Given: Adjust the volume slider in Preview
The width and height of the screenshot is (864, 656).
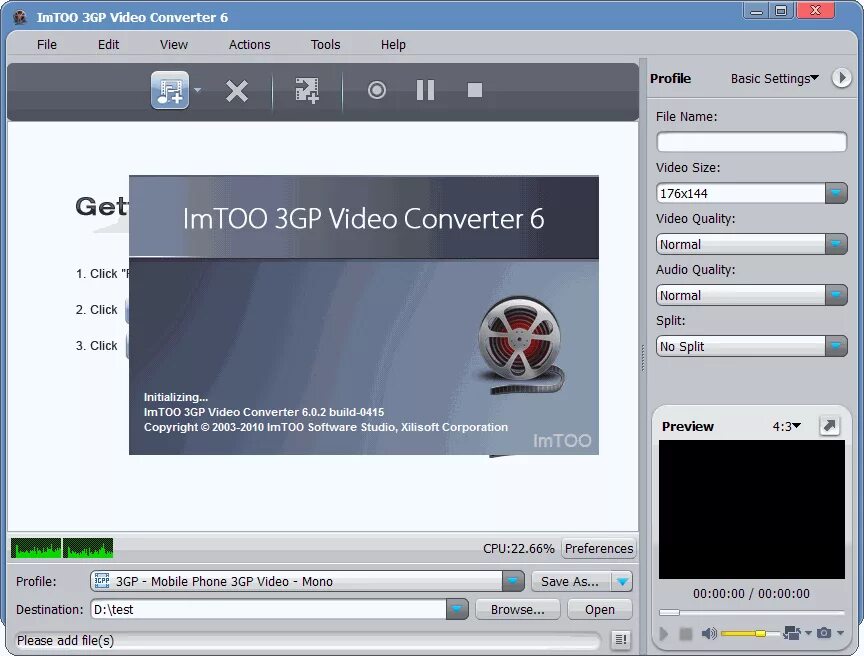Looking at the screenshot, I should [763, 633].
